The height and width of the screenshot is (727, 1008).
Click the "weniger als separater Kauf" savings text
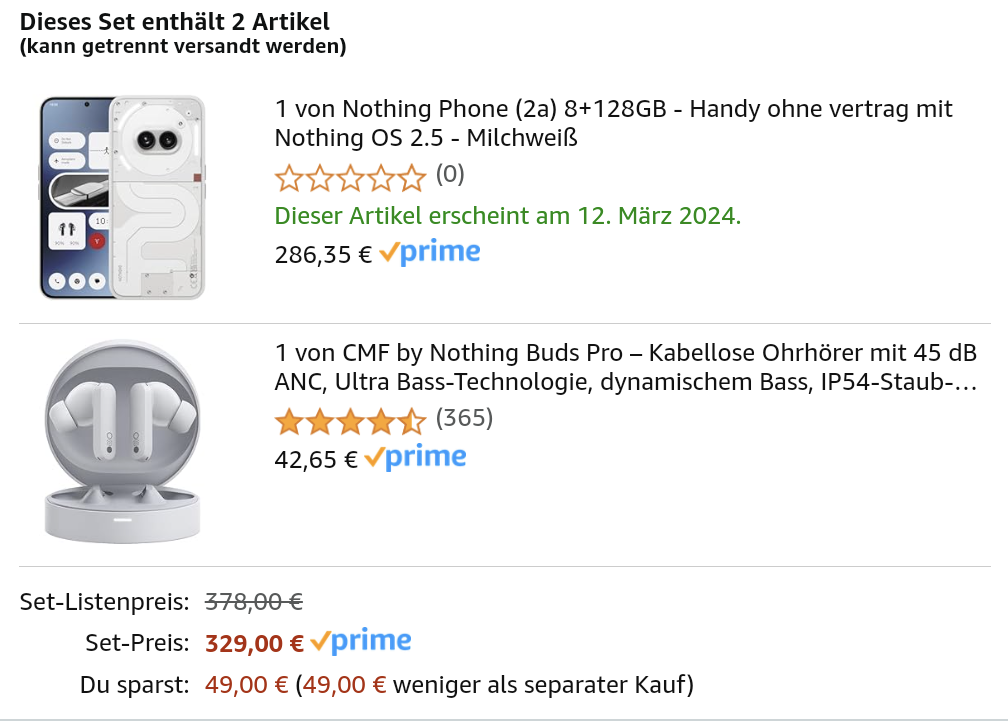click(x=543, y=686)
